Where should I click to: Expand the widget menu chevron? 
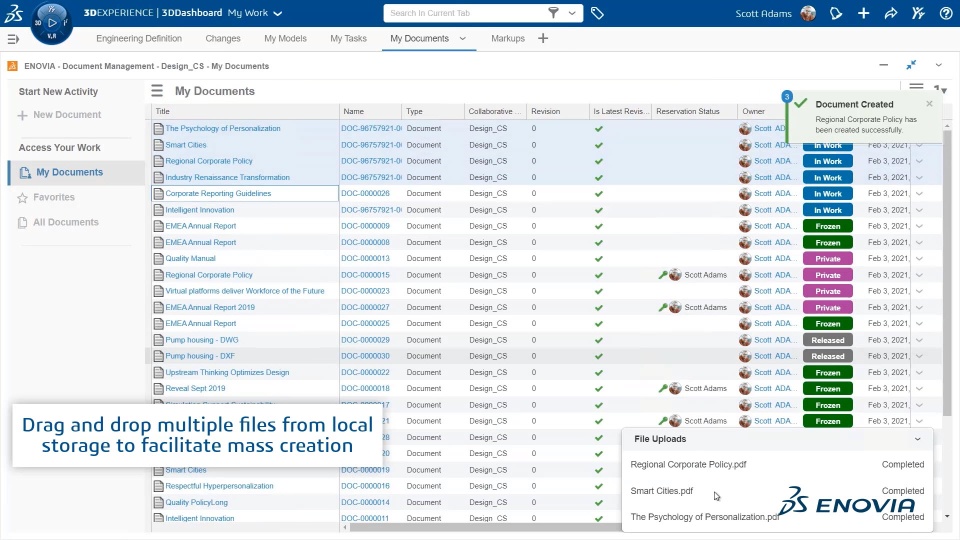[939, 65]
